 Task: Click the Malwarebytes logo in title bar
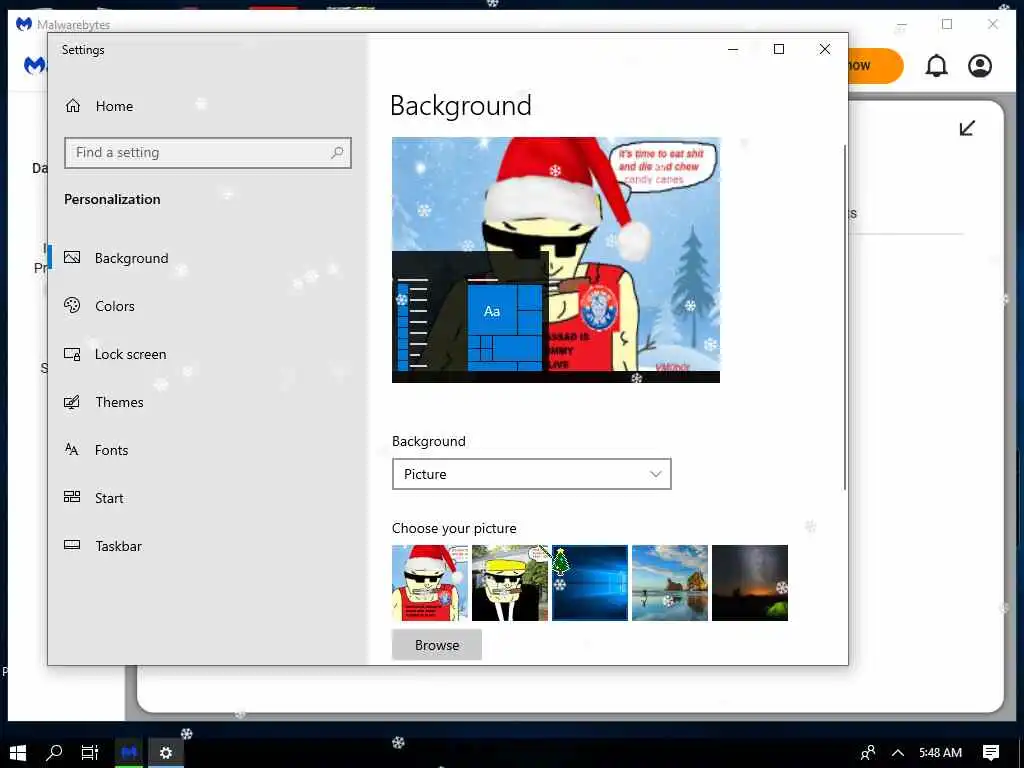point(24,24)
